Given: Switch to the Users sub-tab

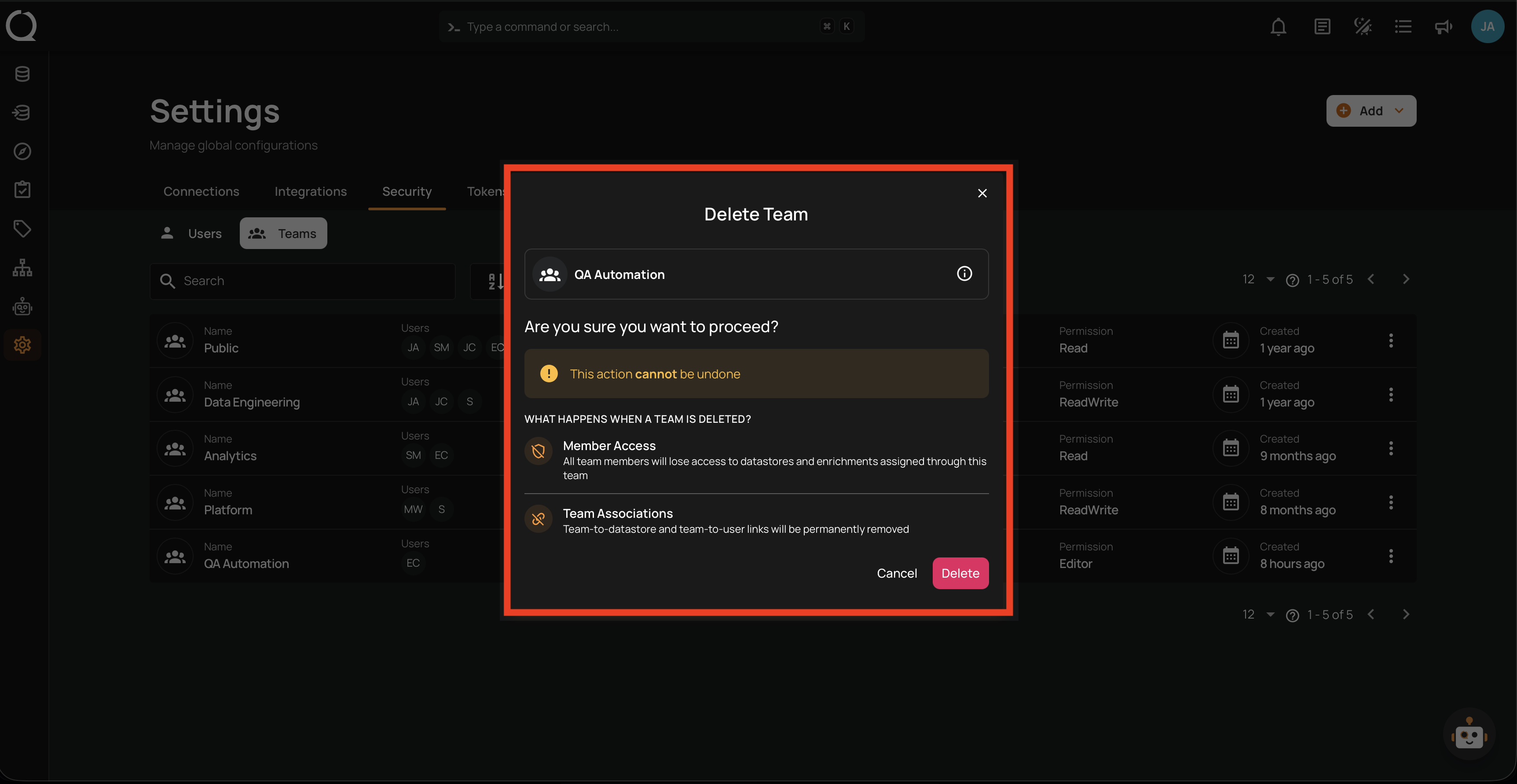Looking at the screenshot, I should tap(191, 234).
